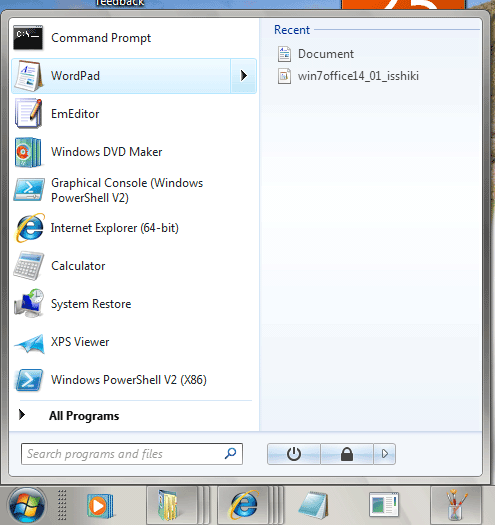Select the Calculator entry text

pos(78,266)
